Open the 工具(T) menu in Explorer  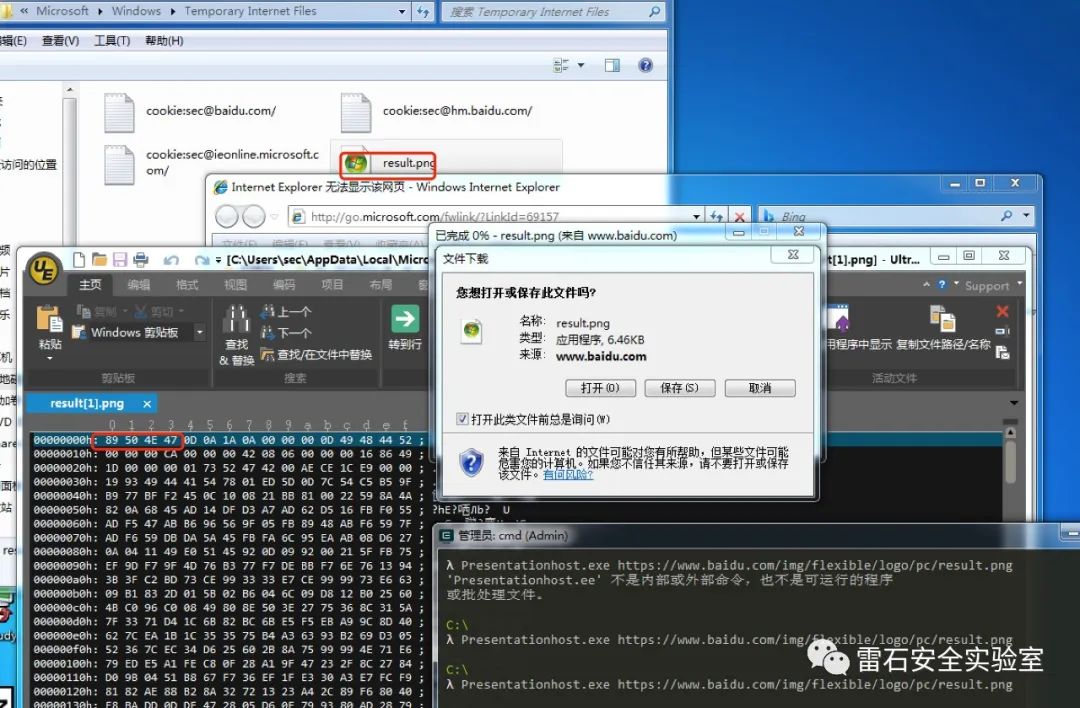tap(112, 41)
